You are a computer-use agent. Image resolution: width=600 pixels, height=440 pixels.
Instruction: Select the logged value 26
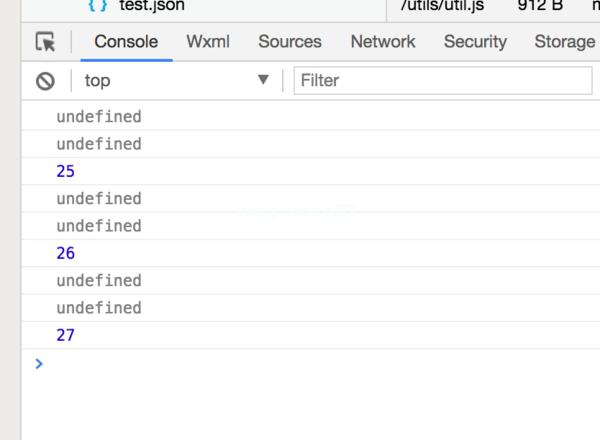tap(66, 253)
